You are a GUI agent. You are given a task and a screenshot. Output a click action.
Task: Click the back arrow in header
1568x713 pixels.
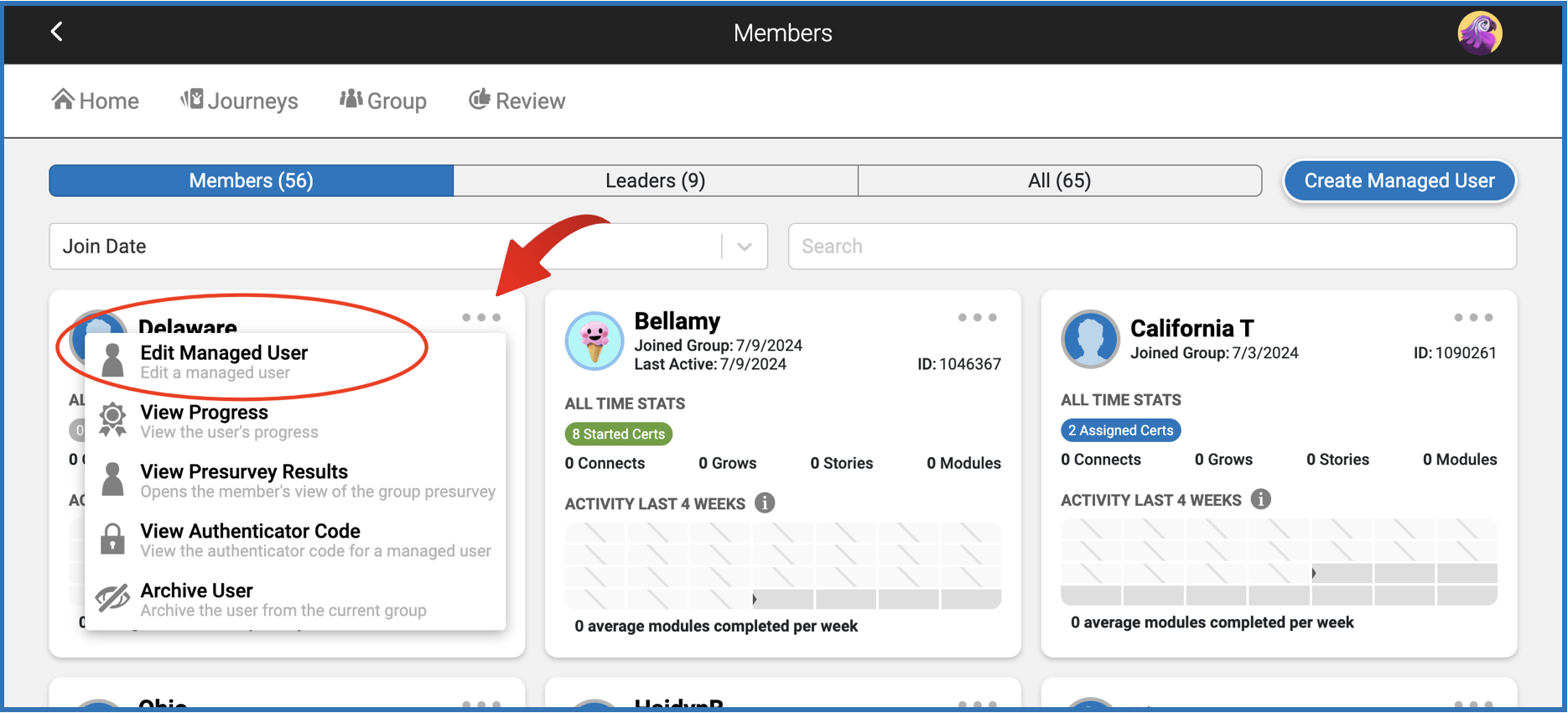[x=57, y=32]
